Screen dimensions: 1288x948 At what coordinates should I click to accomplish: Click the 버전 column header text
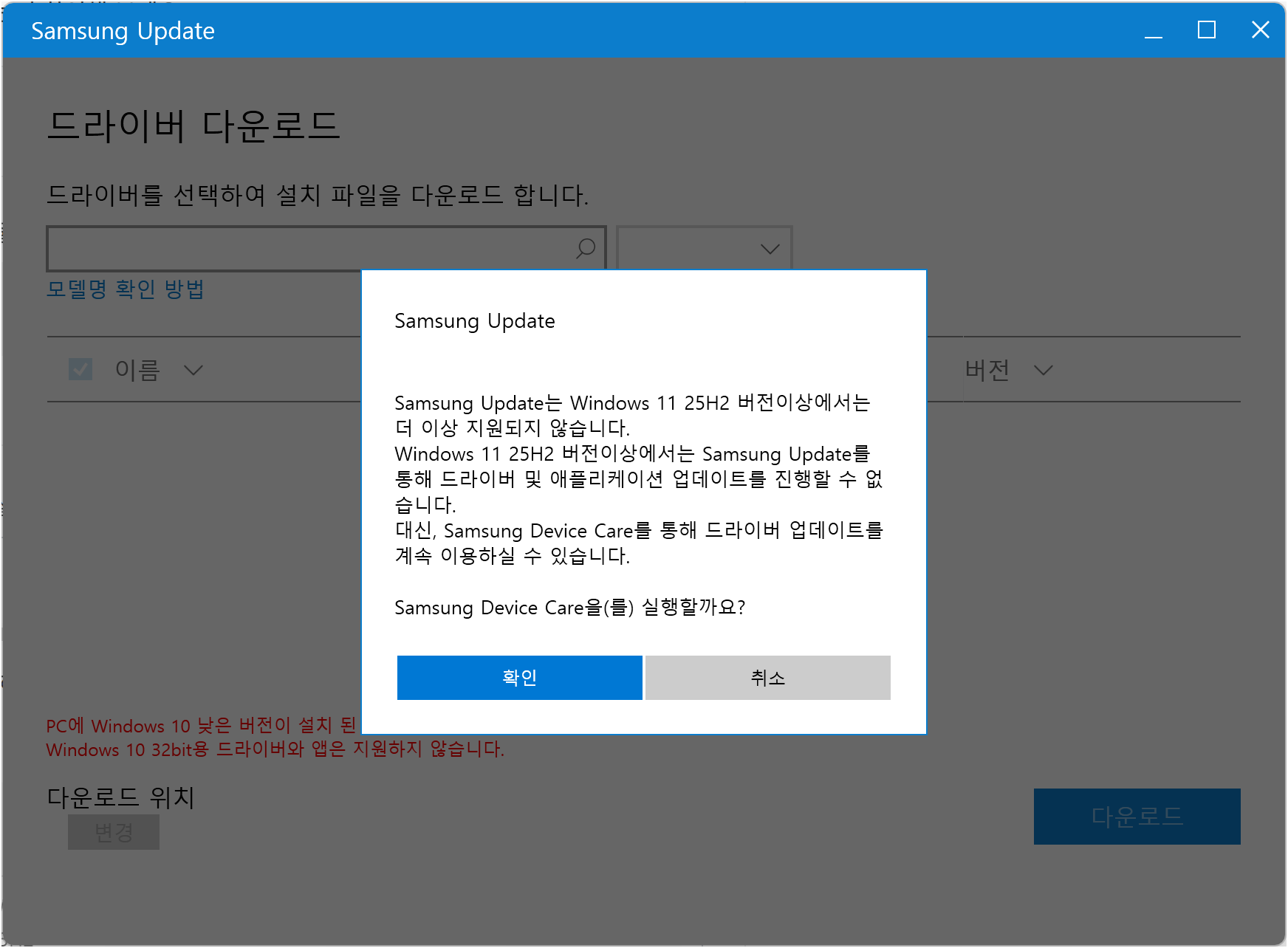tap(987, 370)
